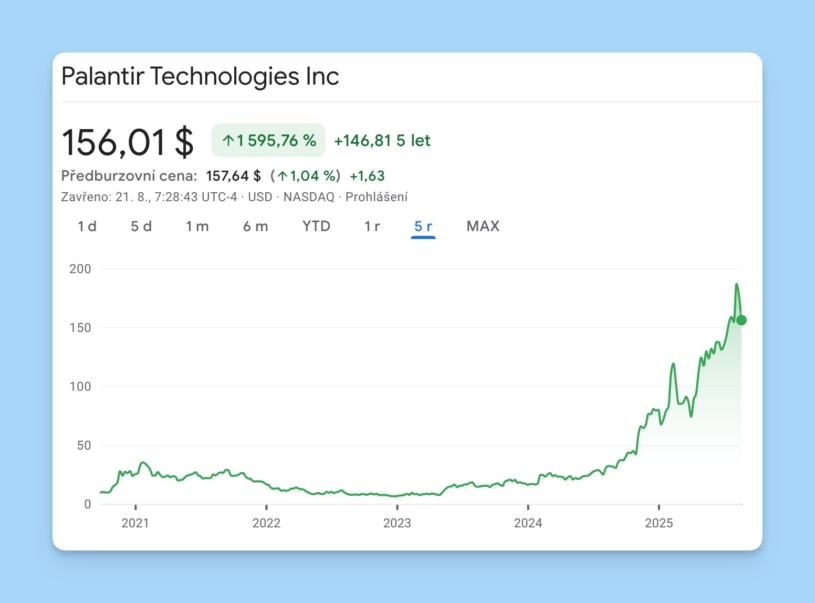Open the 1 m chart view
815x603 pixels.
197,226
